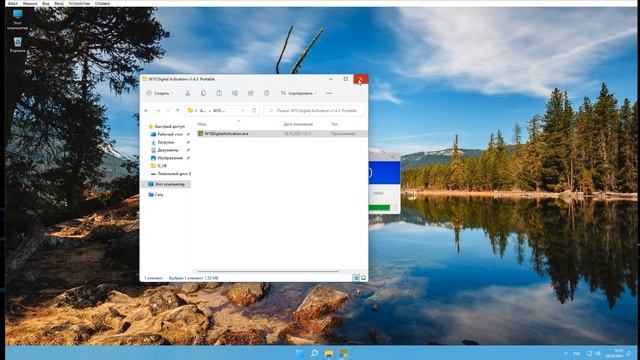The image size is (640, 360).
Task: Open the Сортировать sort dropdown
Action: coord(299,93)
